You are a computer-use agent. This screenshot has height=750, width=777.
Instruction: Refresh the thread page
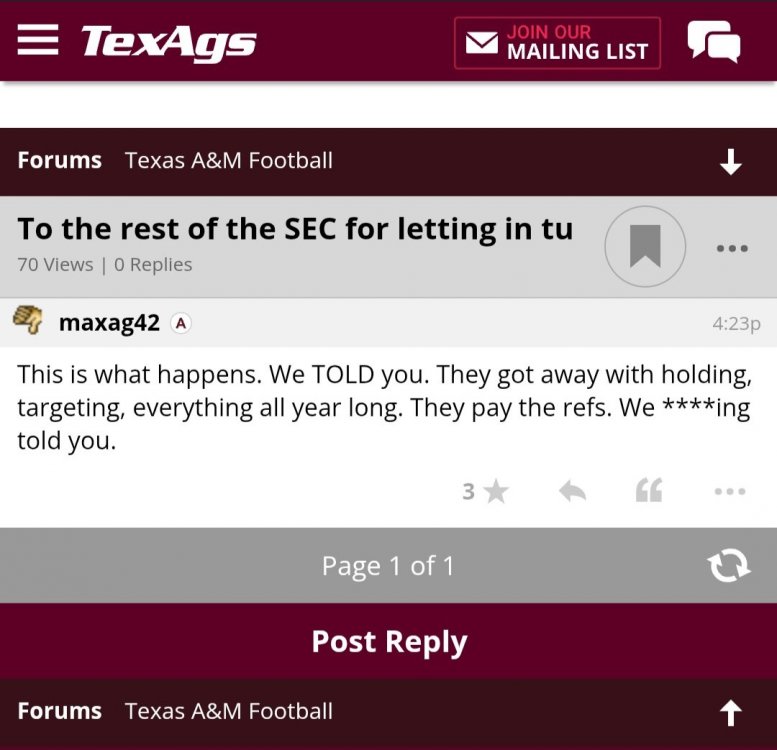pyautogui.click(x=729, y=566)
